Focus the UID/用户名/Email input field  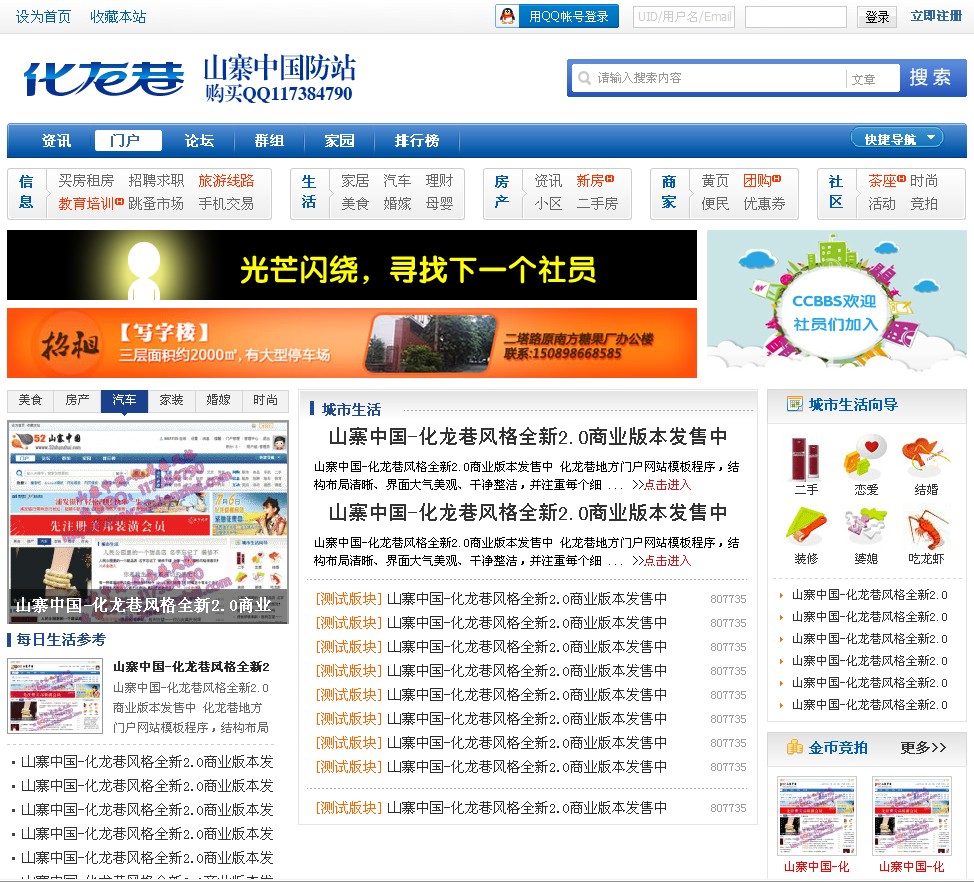coord(683,17)
